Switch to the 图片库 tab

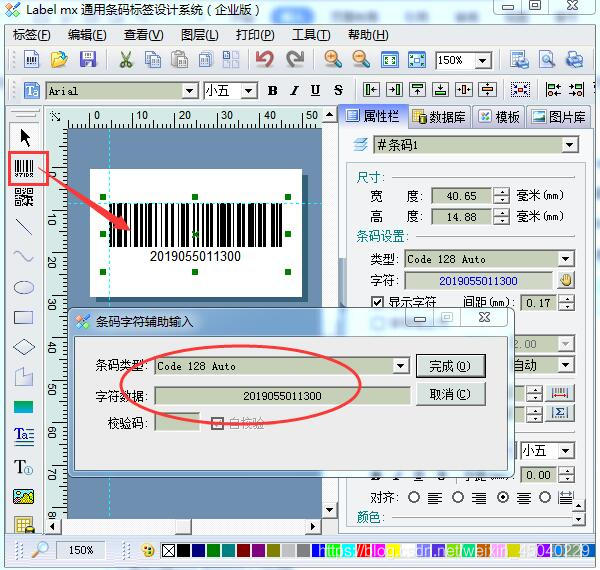click(x=559, y=116)
